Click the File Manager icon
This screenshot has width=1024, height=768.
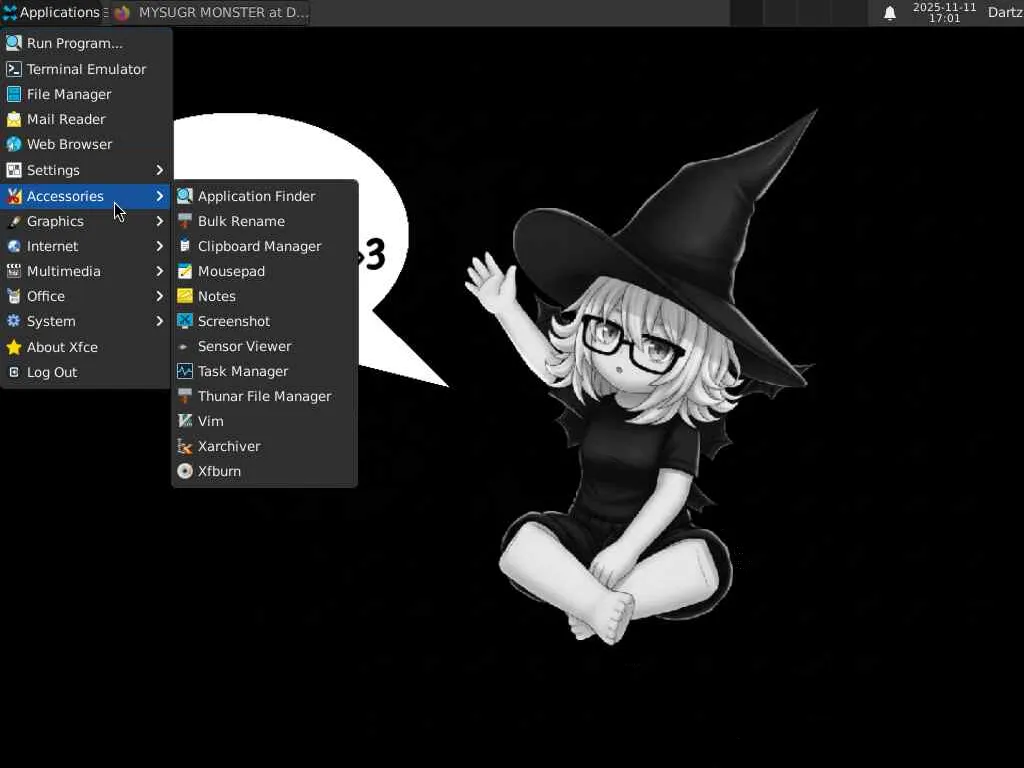tap(14, 94)
